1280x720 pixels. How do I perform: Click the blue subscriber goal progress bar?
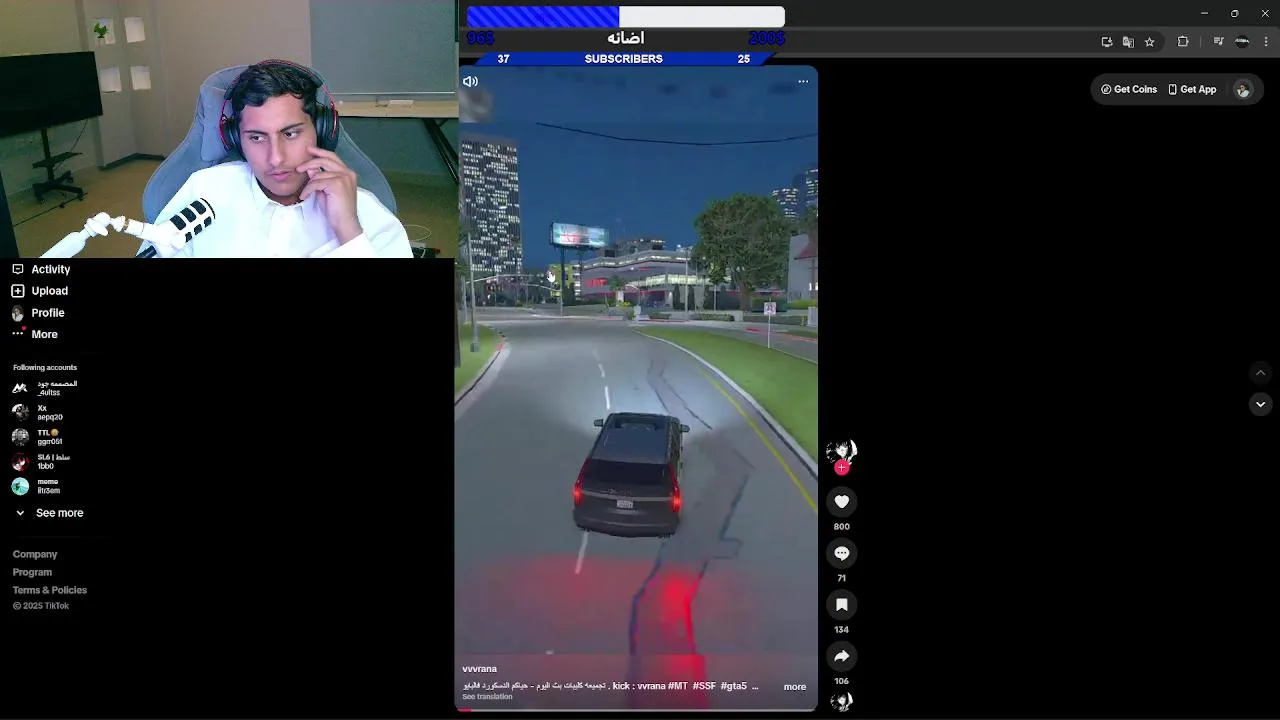click(x=626, y=16)
